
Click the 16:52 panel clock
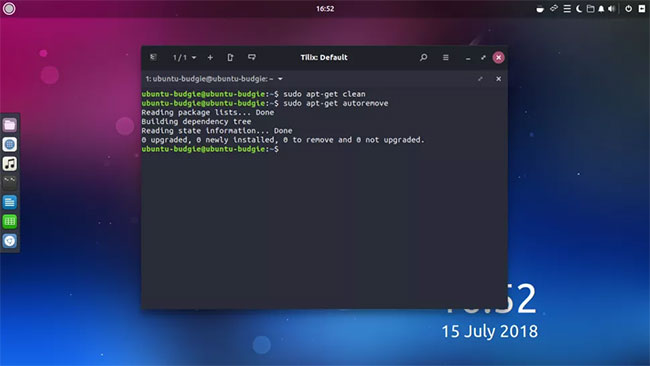coord(325,8)
